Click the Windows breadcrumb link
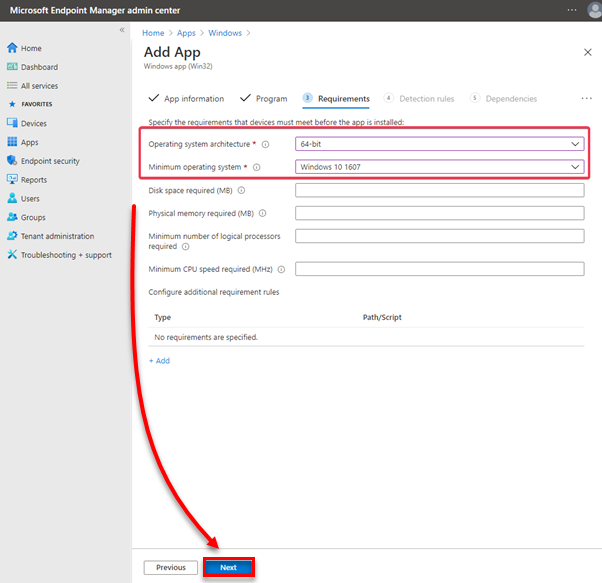The height and width of the screenshot is (583, 602). 225,33
